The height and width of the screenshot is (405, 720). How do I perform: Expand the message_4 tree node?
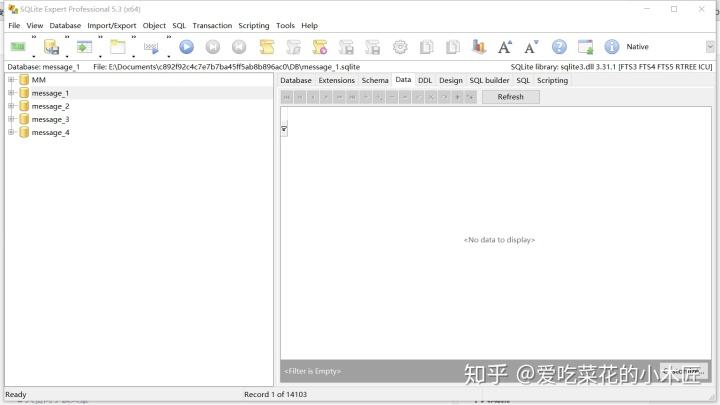click(x=11, y=132)
